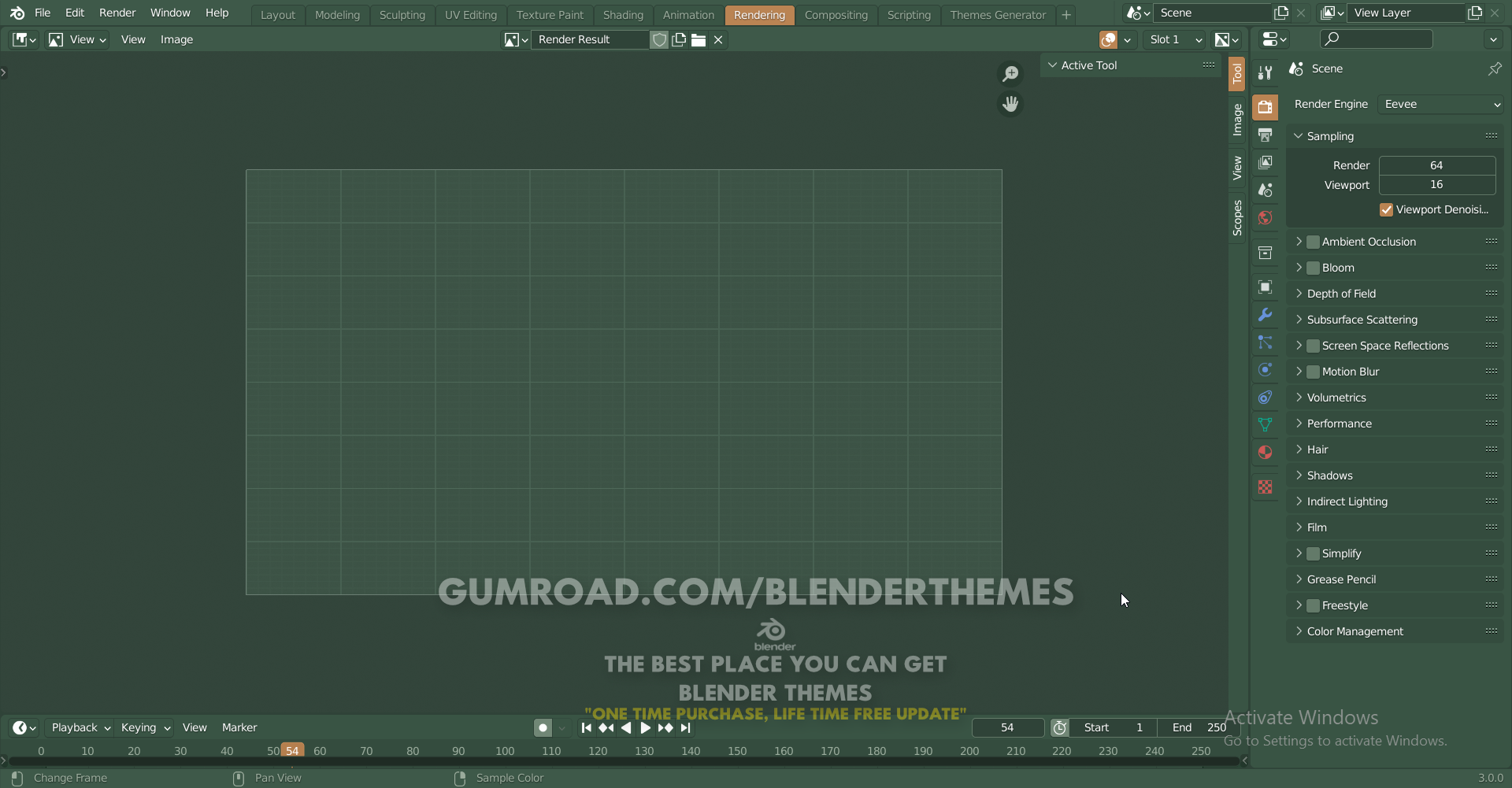Open image file with folder icon
The image size is (1512, 788).
pyautogui.click(x=699, y=39)
